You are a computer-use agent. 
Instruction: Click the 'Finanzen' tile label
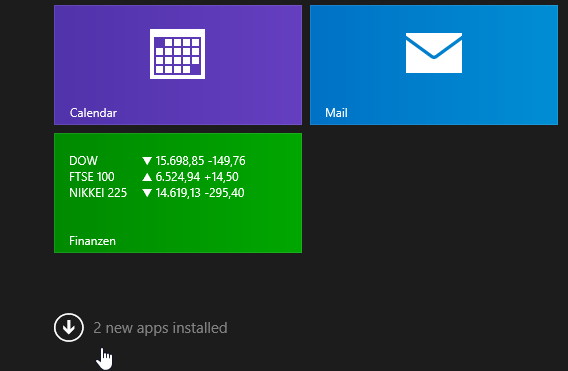92,241
